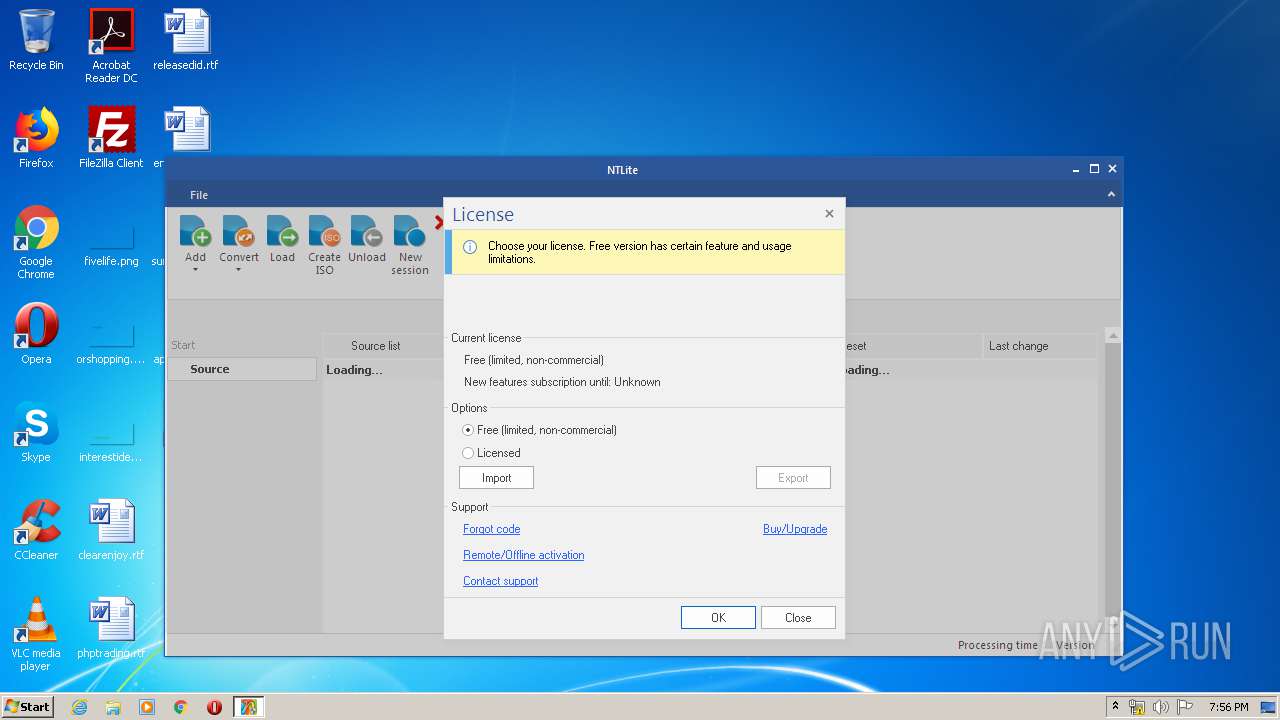
Task: Open Recycle Bin desktop icon
Action: [x=36, y=40]
